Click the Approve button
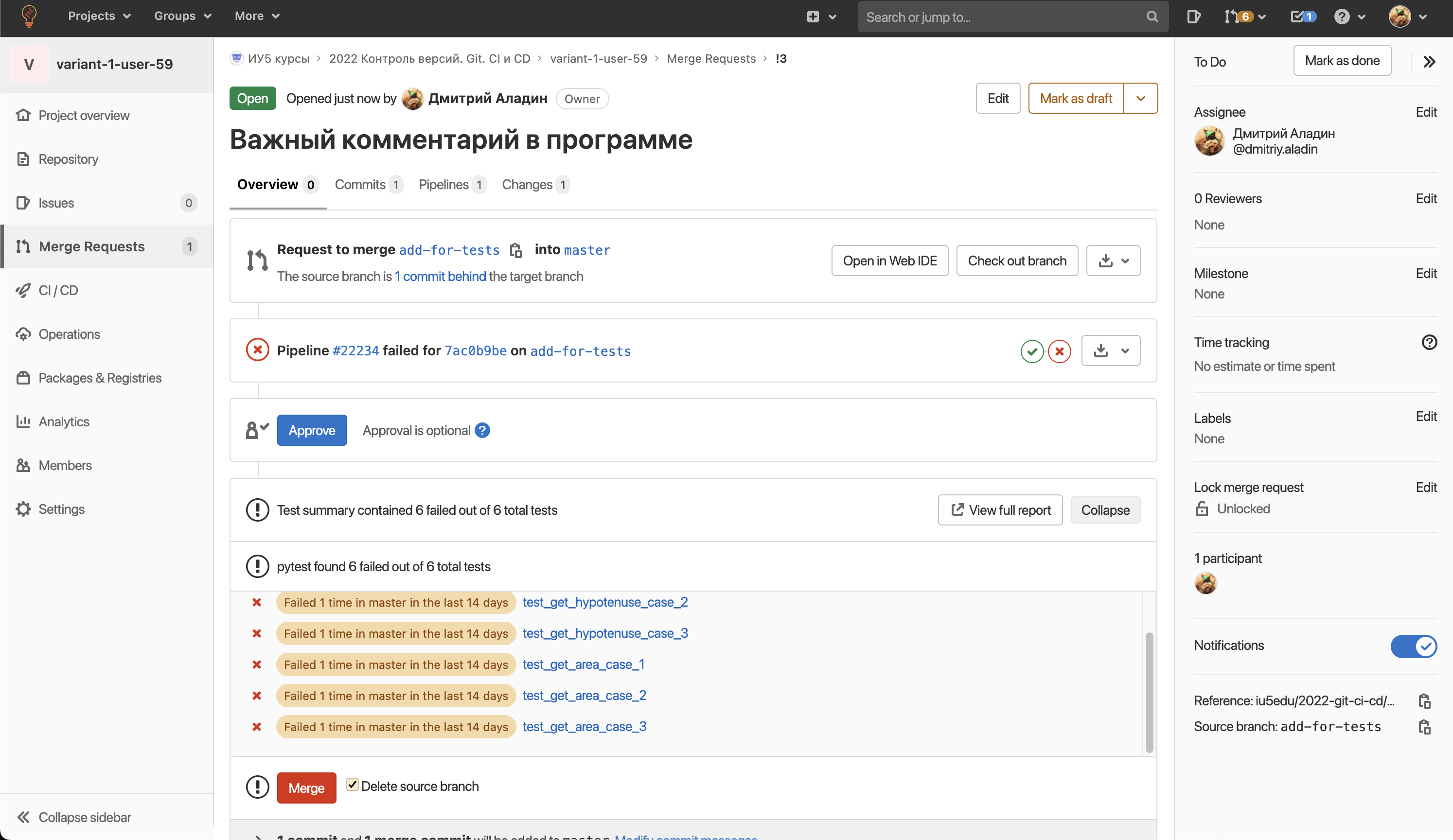Screen dimensions: 1453x840 coord(312,430)
